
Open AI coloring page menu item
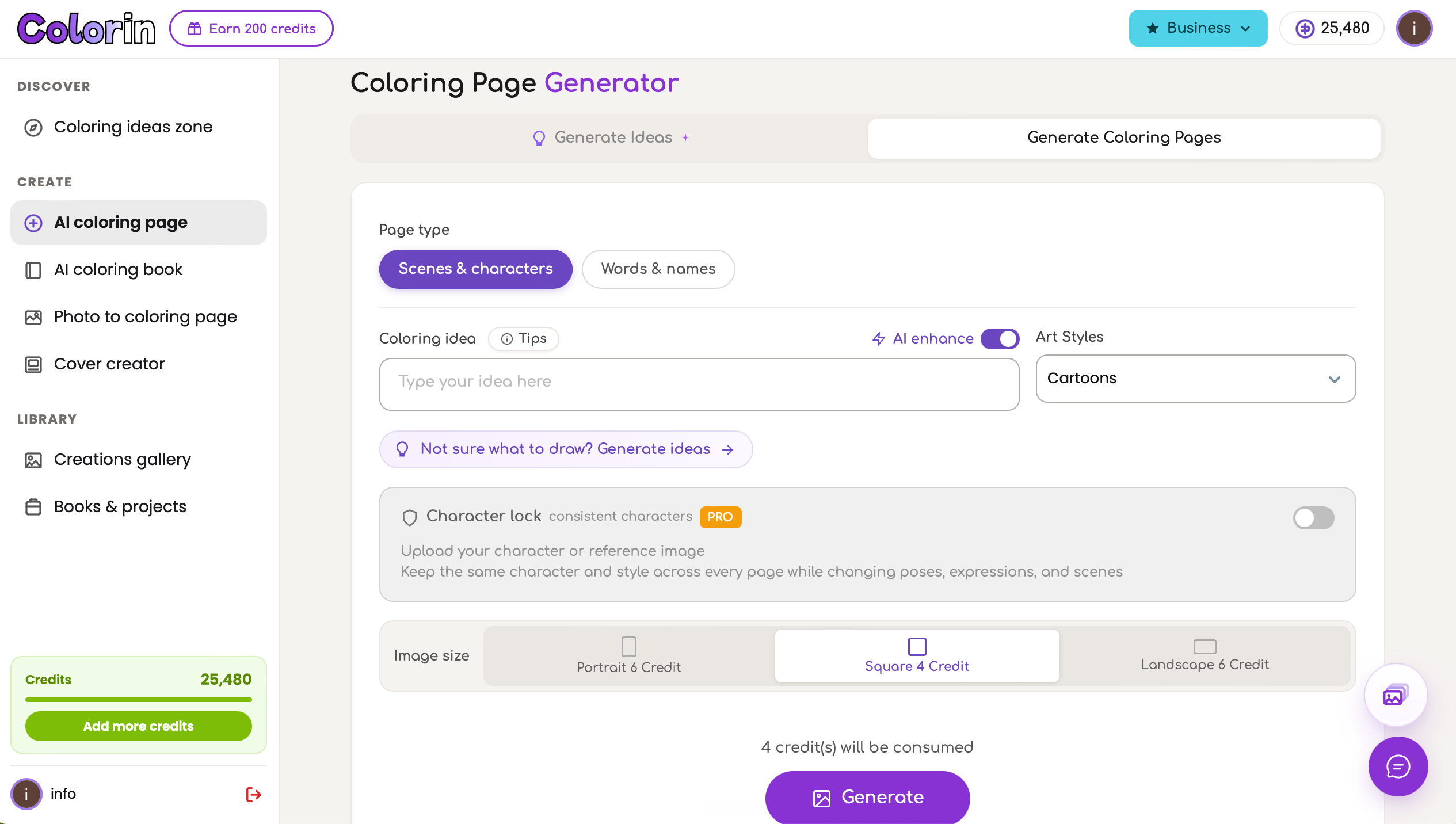point(139,223)
